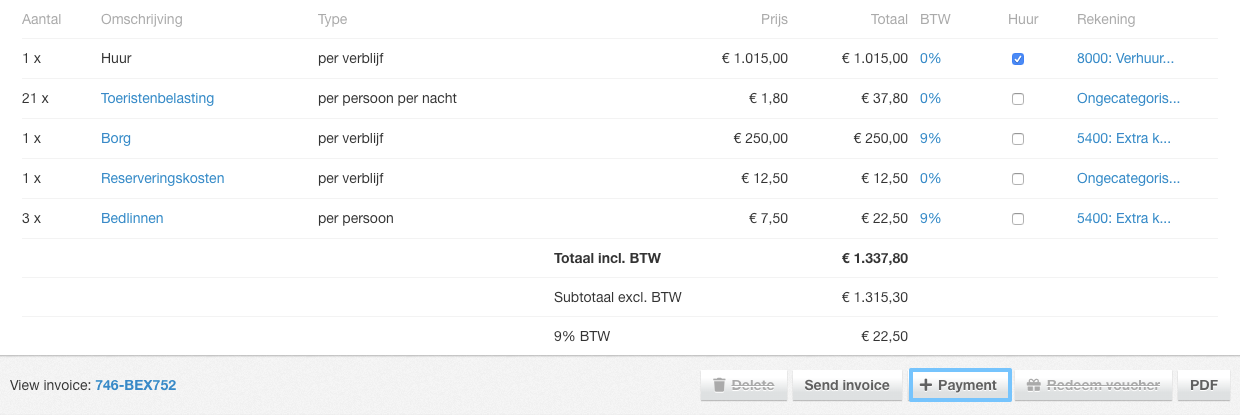Enable Huur checkbox for Borg row

coord(1018,139)
